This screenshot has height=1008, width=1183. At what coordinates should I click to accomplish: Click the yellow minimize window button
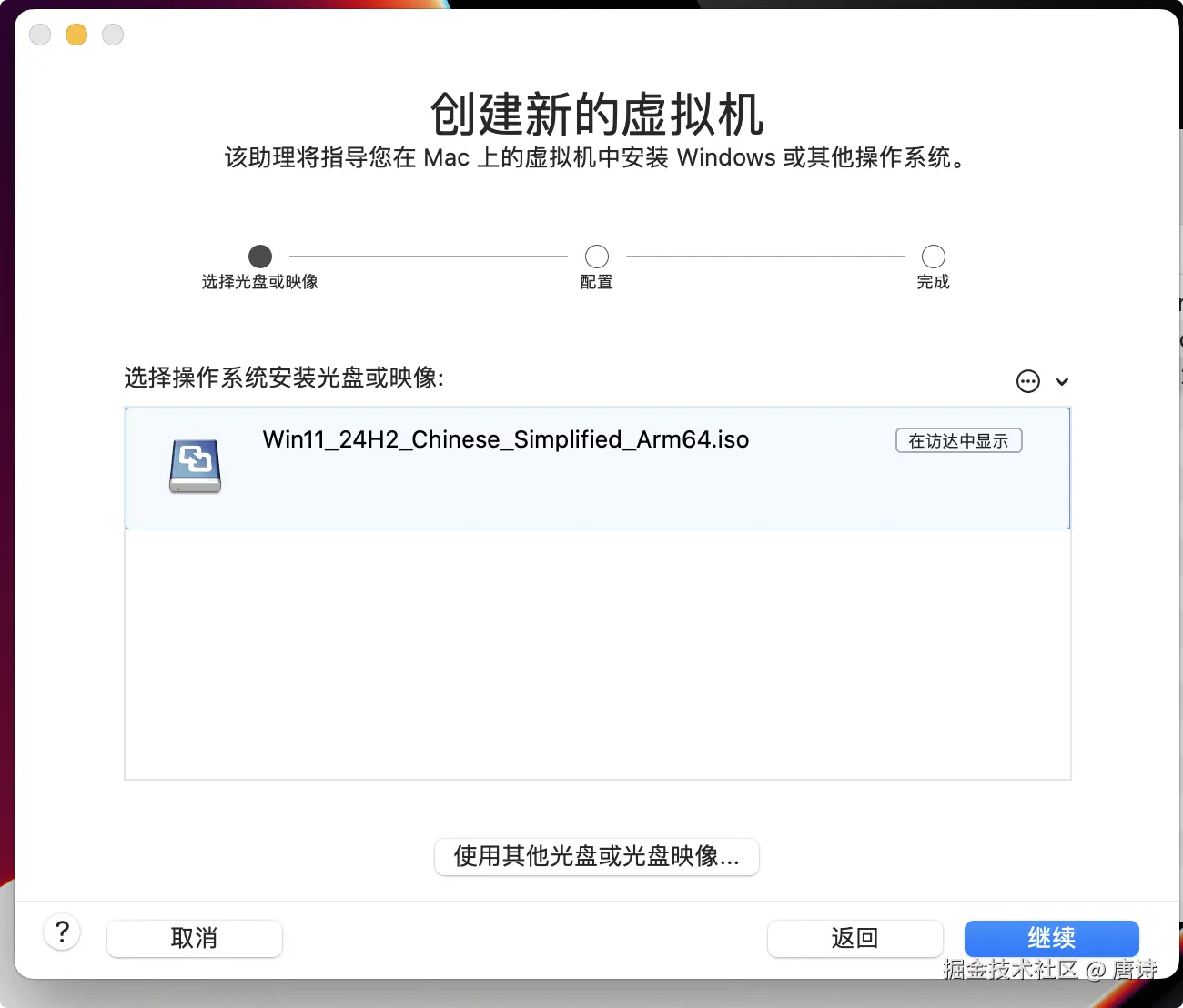click(x=76, y=35)
